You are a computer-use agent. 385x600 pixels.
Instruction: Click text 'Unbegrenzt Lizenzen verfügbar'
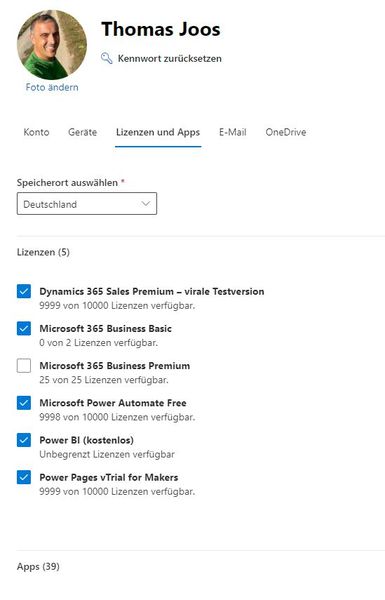point(107,455)
